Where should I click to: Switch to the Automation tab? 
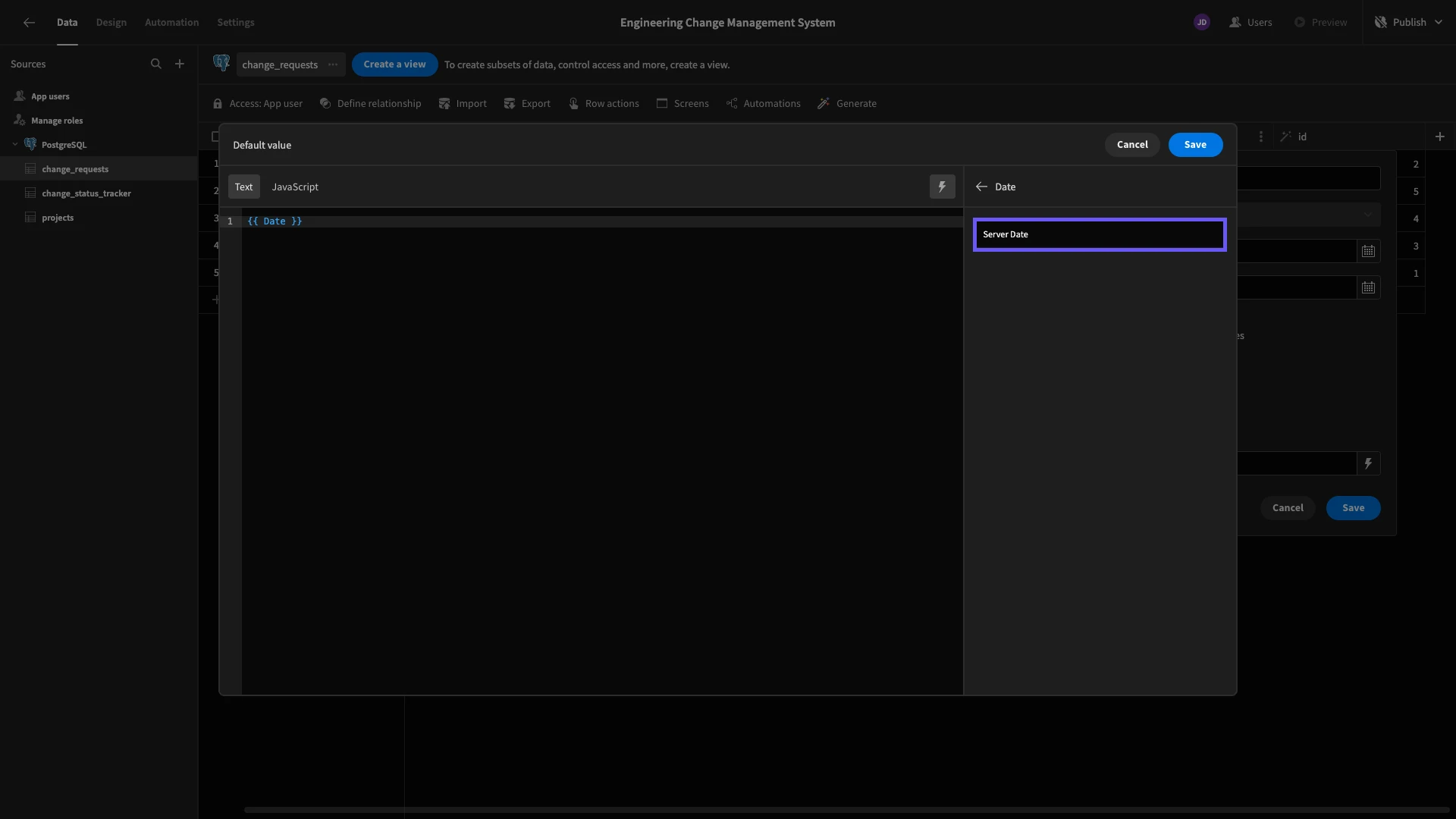[x=172, y=23]
